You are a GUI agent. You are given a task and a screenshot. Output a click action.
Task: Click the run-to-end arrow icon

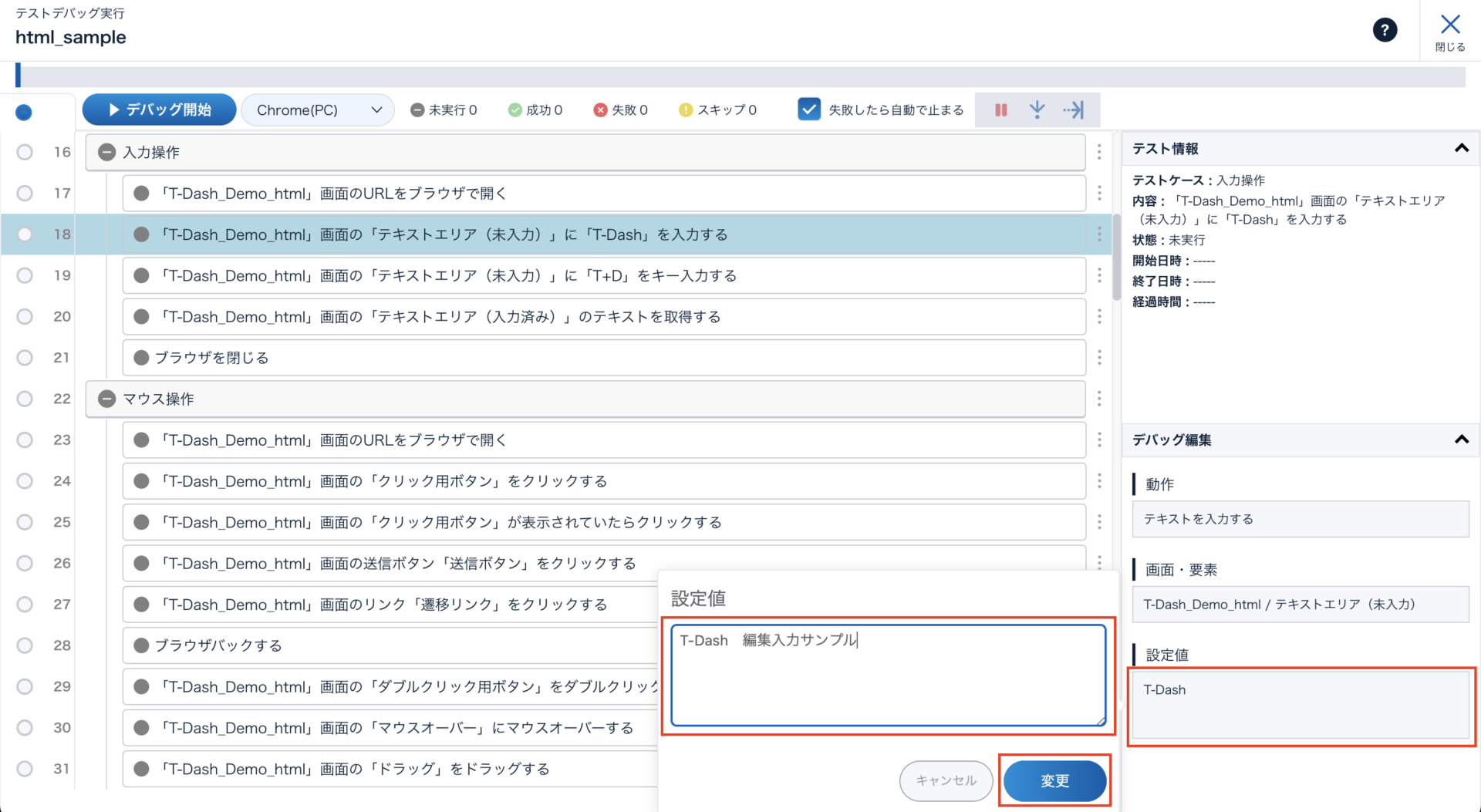click(1073, 110)
